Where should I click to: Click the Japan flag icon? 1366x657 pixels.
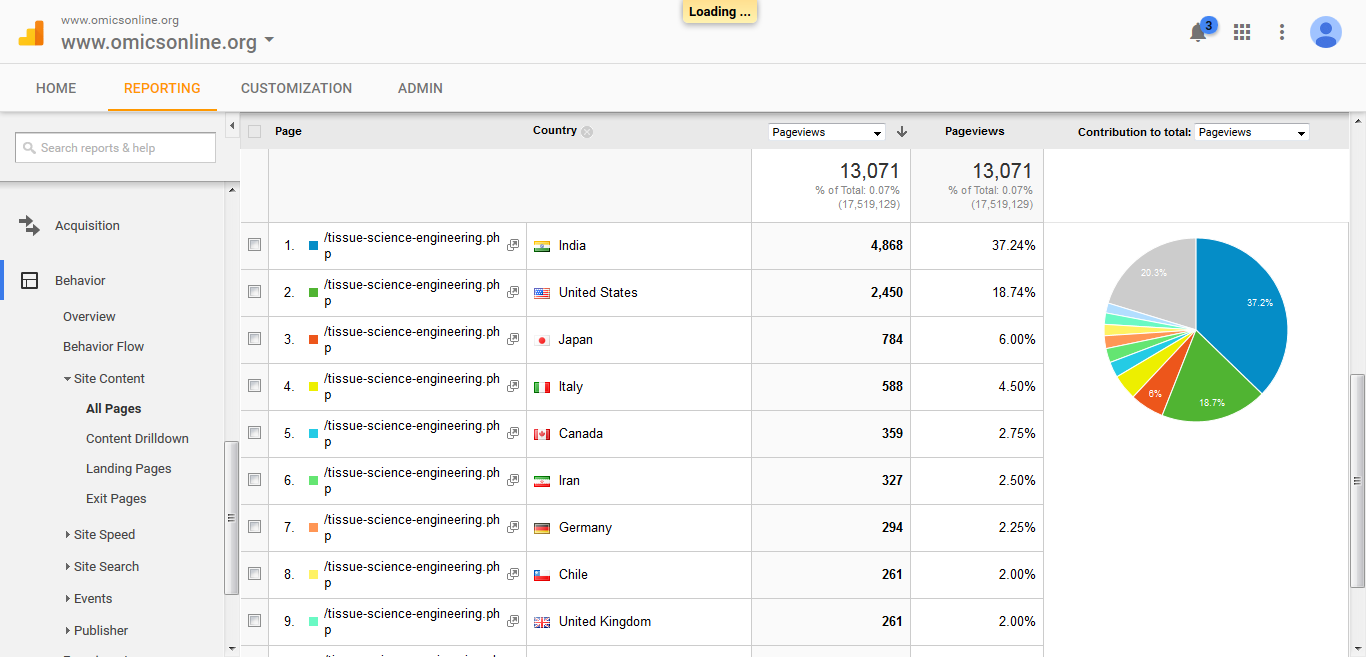(542, 340)
